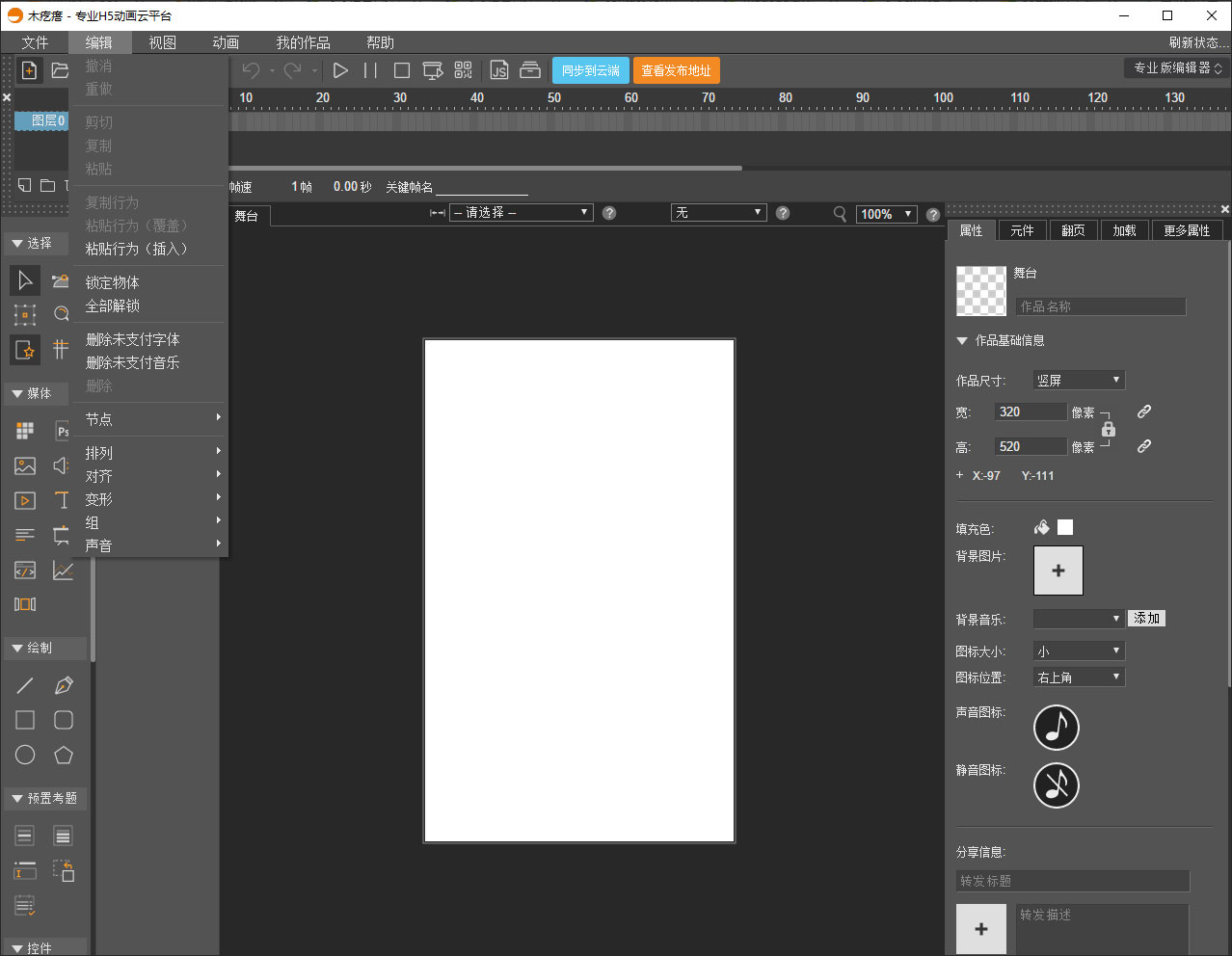Toggle the width-height aspect ratio lock

point(1109,429)
